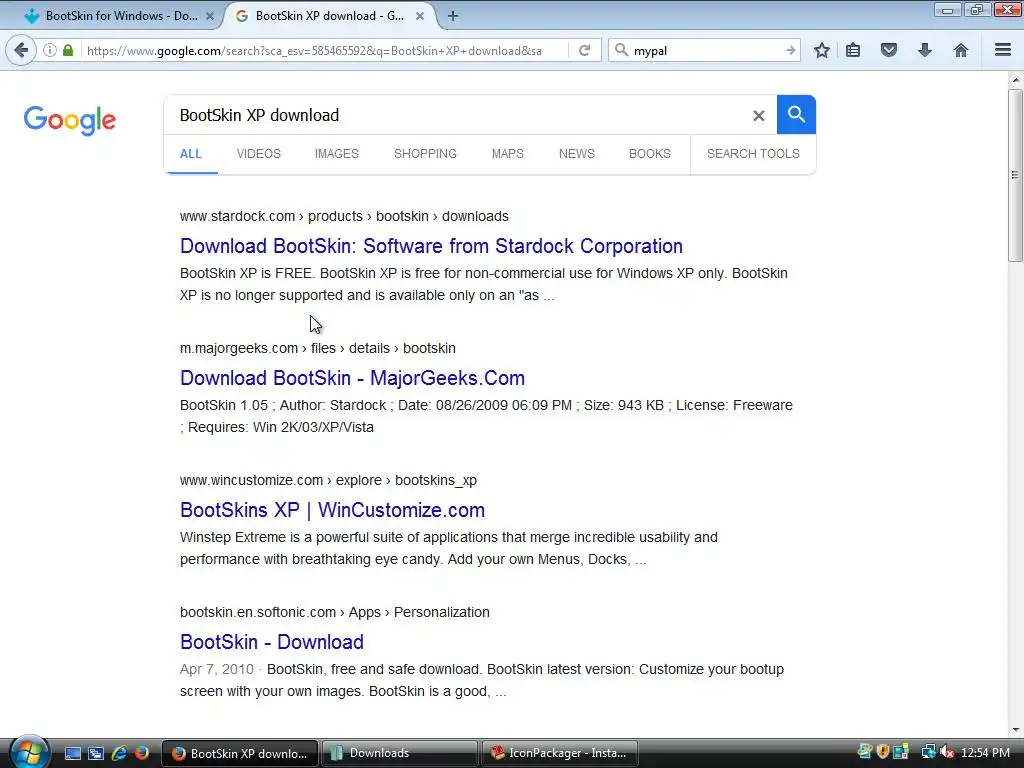Go to home page icon
Viewport: 1024px width, 768px height.
961,50
